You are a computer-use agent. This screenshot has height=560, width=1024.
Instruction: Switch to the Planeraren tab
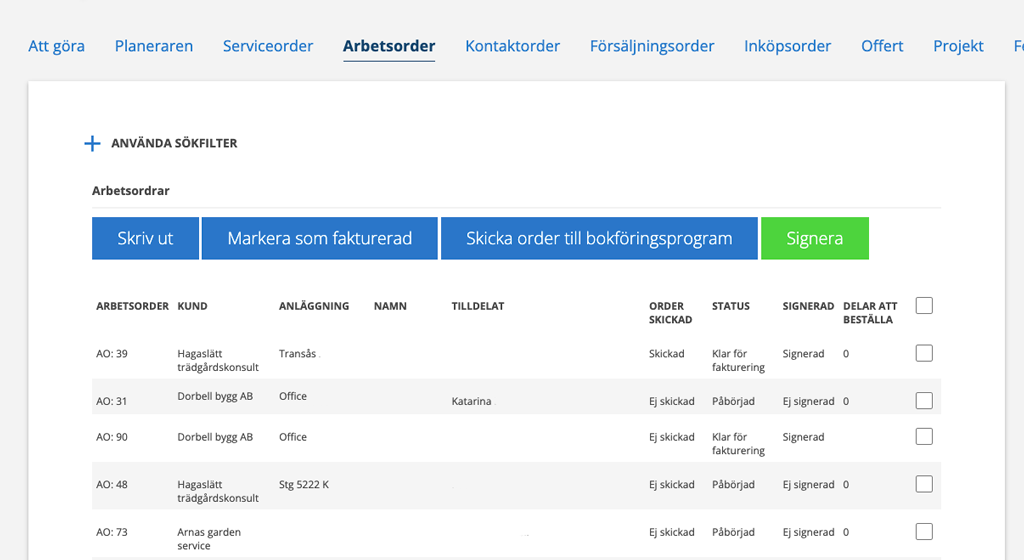[153, 46]
